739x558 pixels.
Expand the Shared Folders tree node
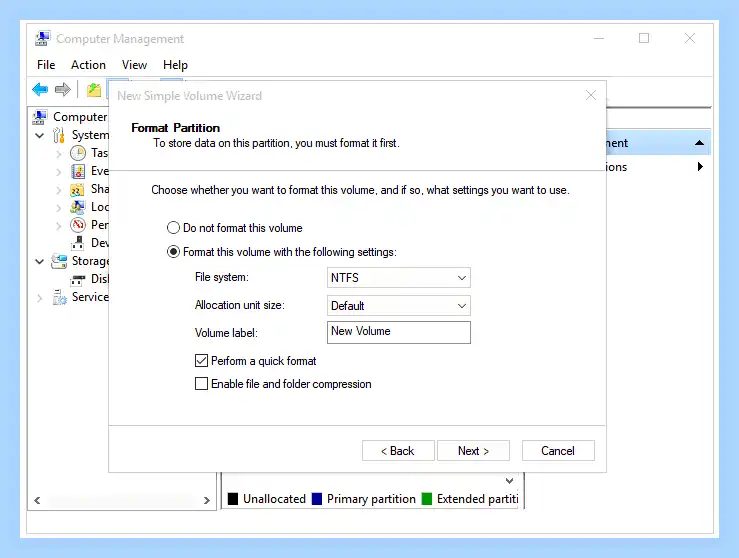(x=58, y=190)
